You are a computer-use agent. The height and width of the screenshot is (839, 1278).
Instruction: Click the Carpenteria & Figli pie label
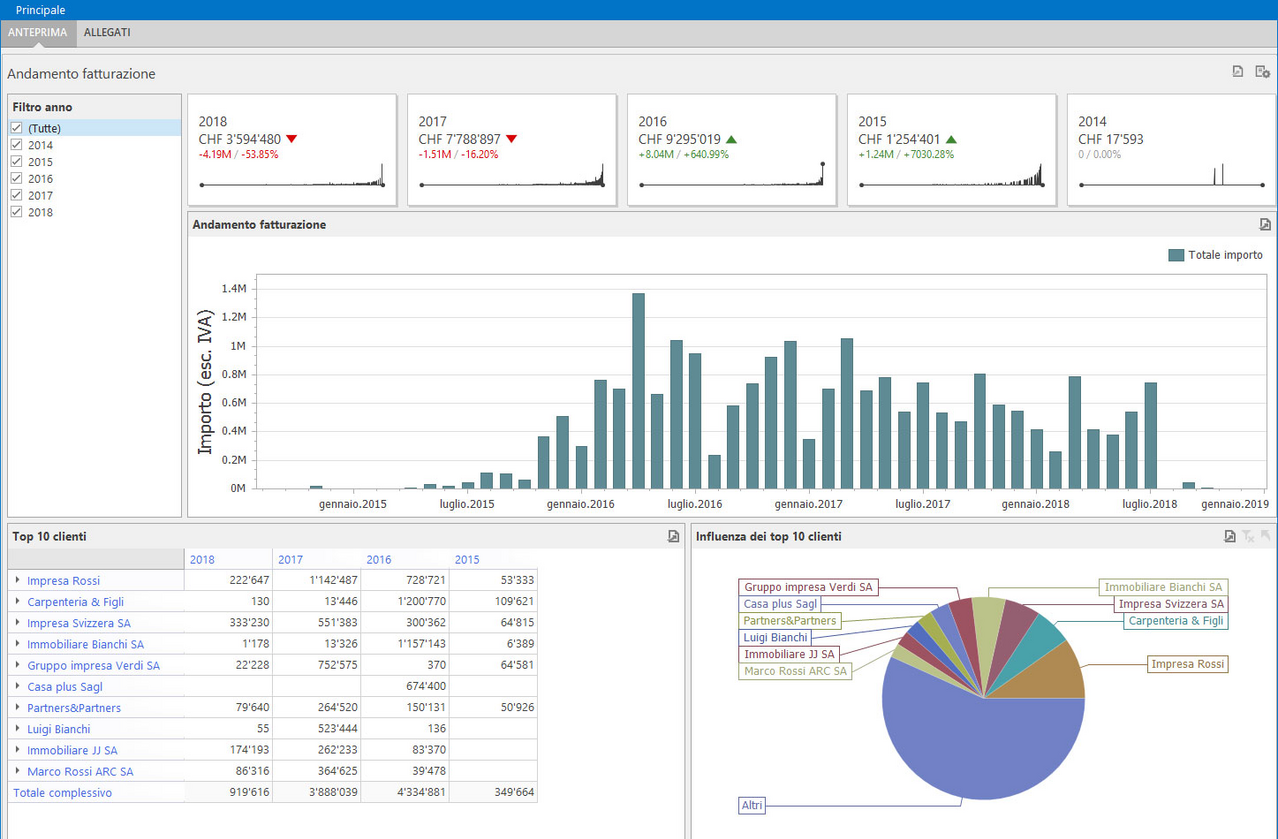tap(1175, 621)
